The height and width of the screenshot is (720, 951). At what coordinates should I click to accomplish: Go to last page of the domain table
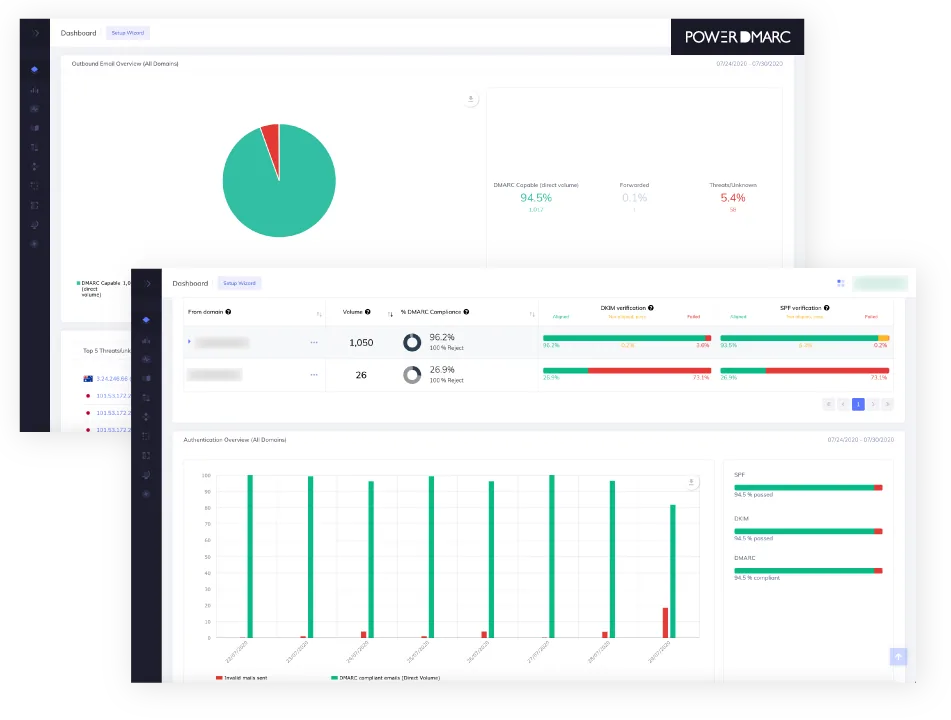tap(887, 404)
